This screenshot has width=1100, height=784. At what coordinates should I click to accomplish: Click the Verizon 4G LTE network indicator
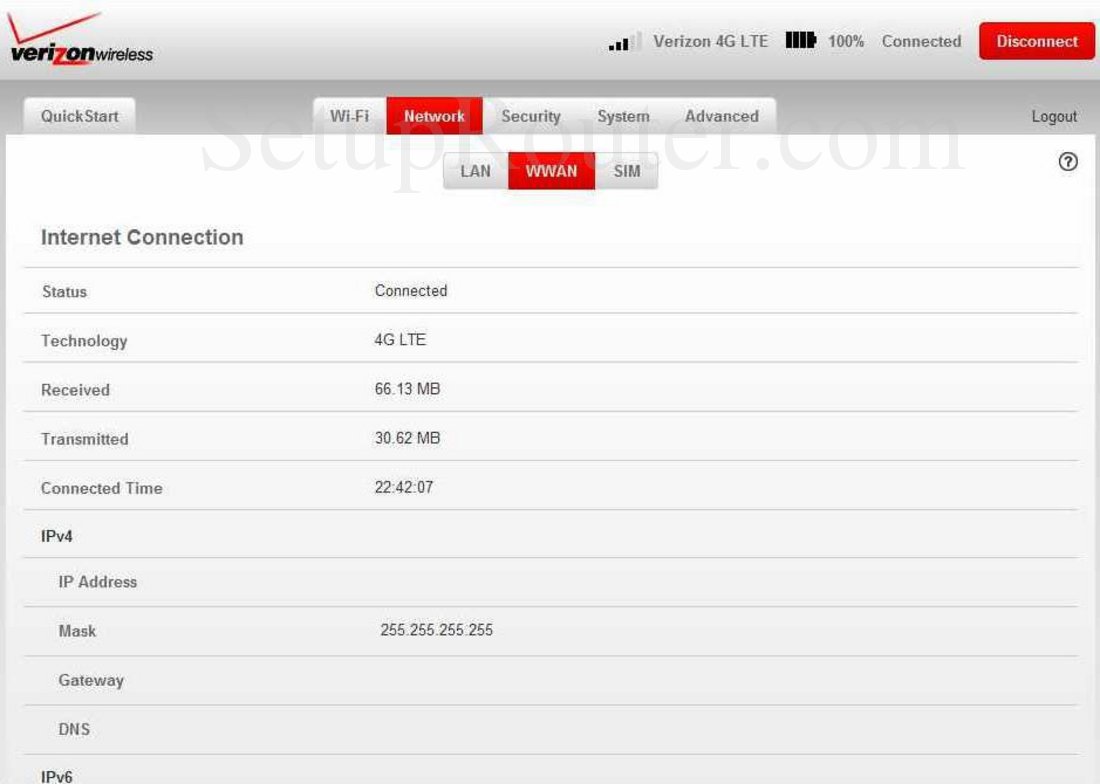coord(710,41)
